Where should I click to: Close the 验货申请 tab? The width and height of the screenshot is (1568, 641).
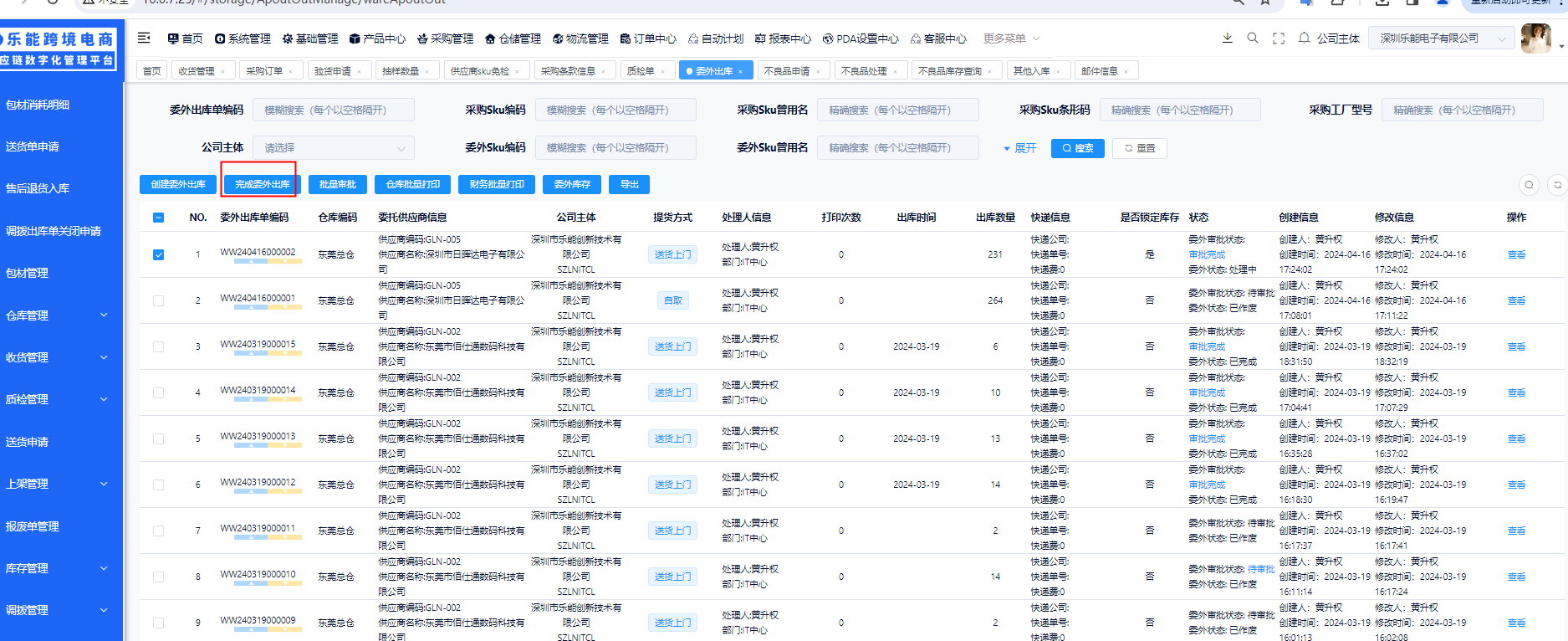pos(359,71)
